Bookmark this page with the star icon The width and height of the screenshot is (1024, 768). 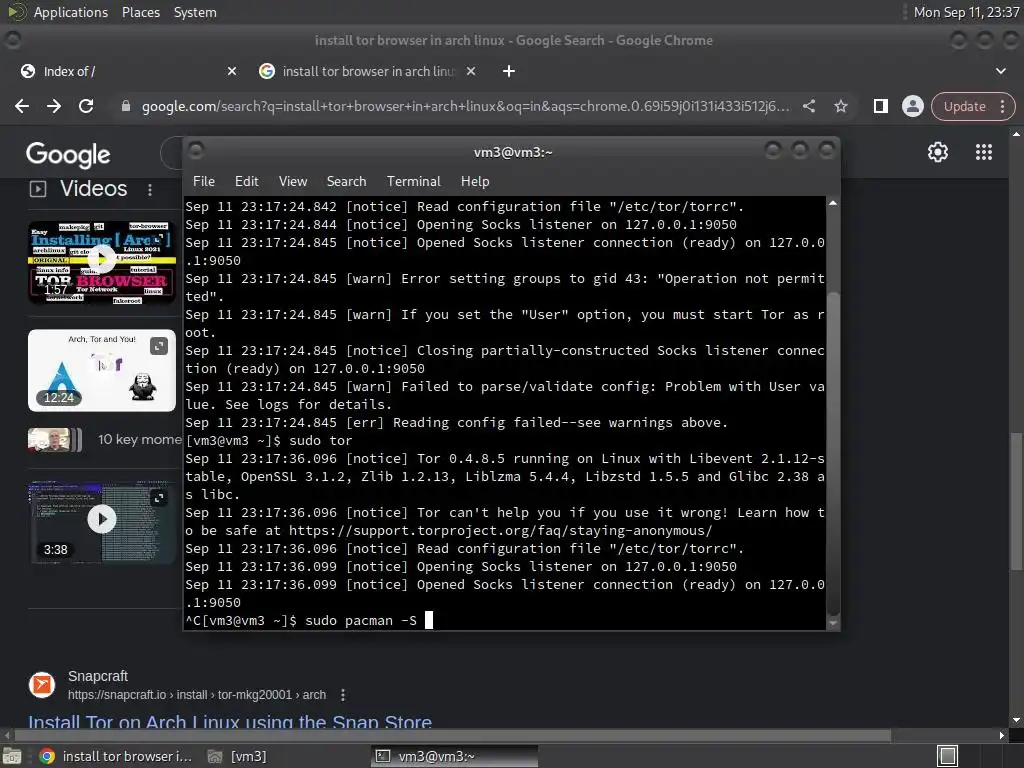click(x=840, y=106)
